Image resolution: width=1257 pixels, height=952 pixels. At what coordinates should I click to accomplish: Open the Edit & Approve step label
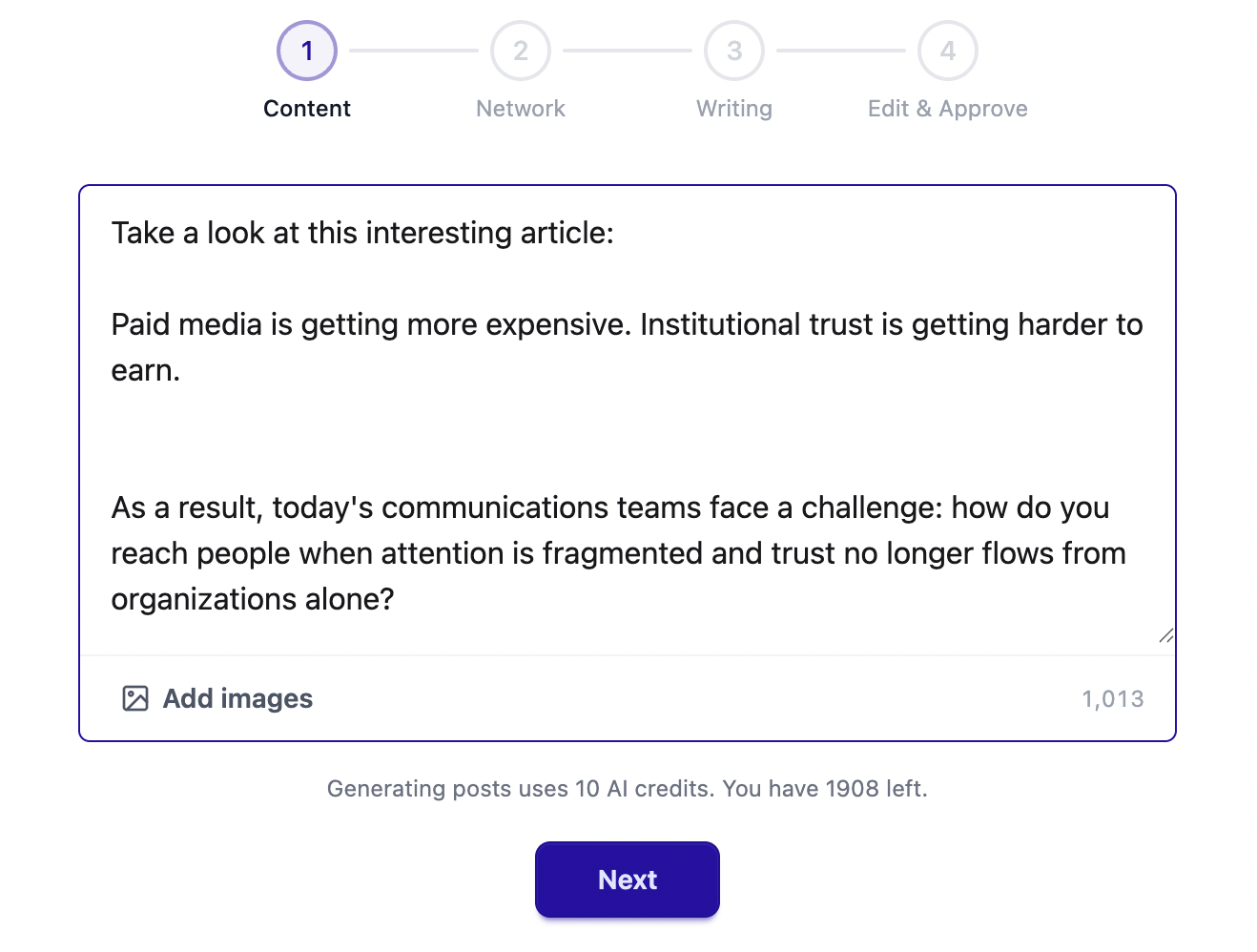point(948,109)
